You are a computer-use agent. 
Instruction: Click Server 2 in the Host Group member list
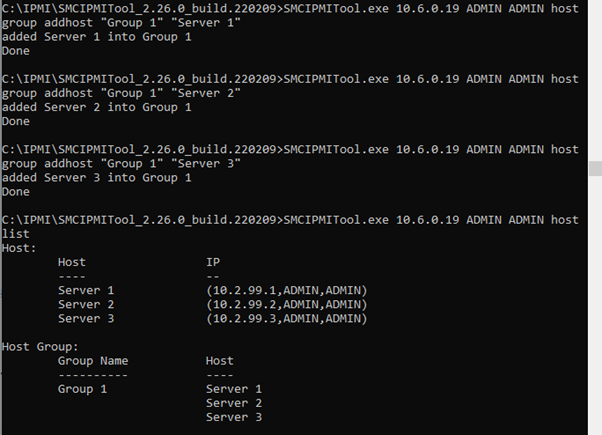coord(234,402)
